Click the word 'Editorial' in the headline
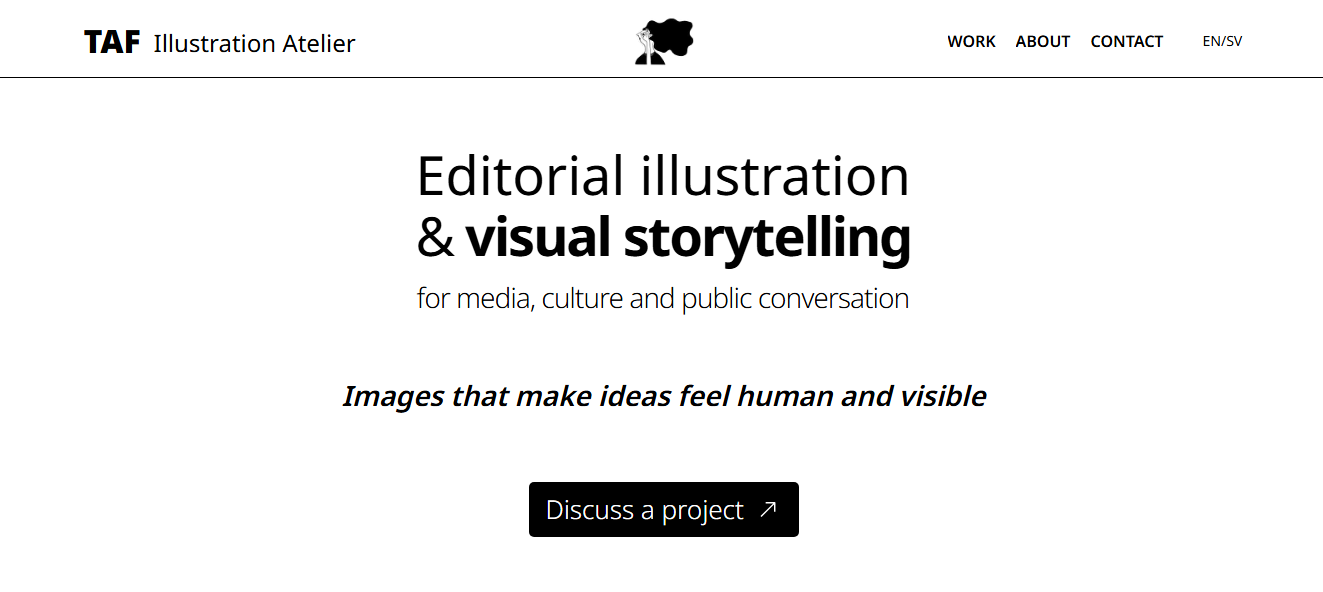The height and width of the screenshot is (592, 1323). [x=520, y=176]
